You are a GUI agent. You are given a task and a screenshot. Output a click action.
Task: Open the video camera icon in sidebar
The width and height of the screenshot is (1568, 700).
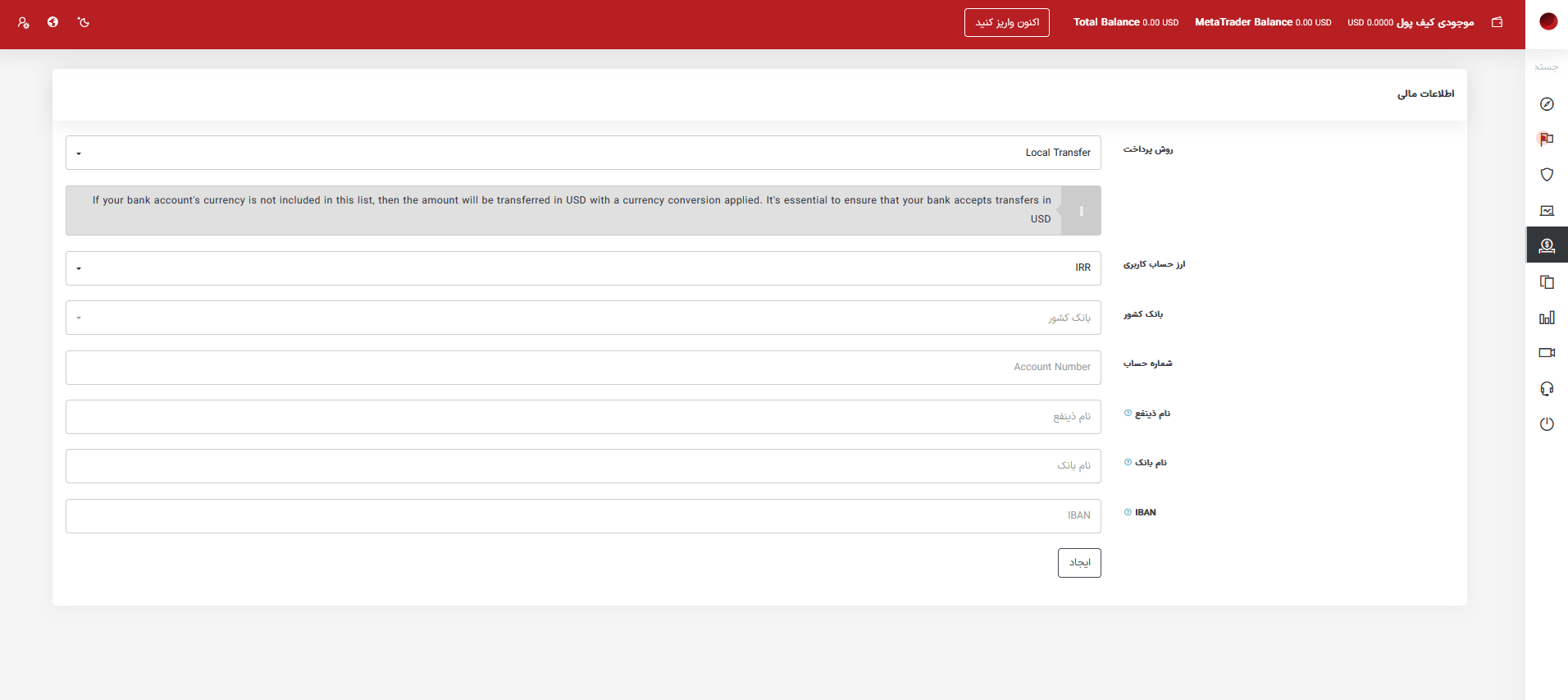(1547, 353)
